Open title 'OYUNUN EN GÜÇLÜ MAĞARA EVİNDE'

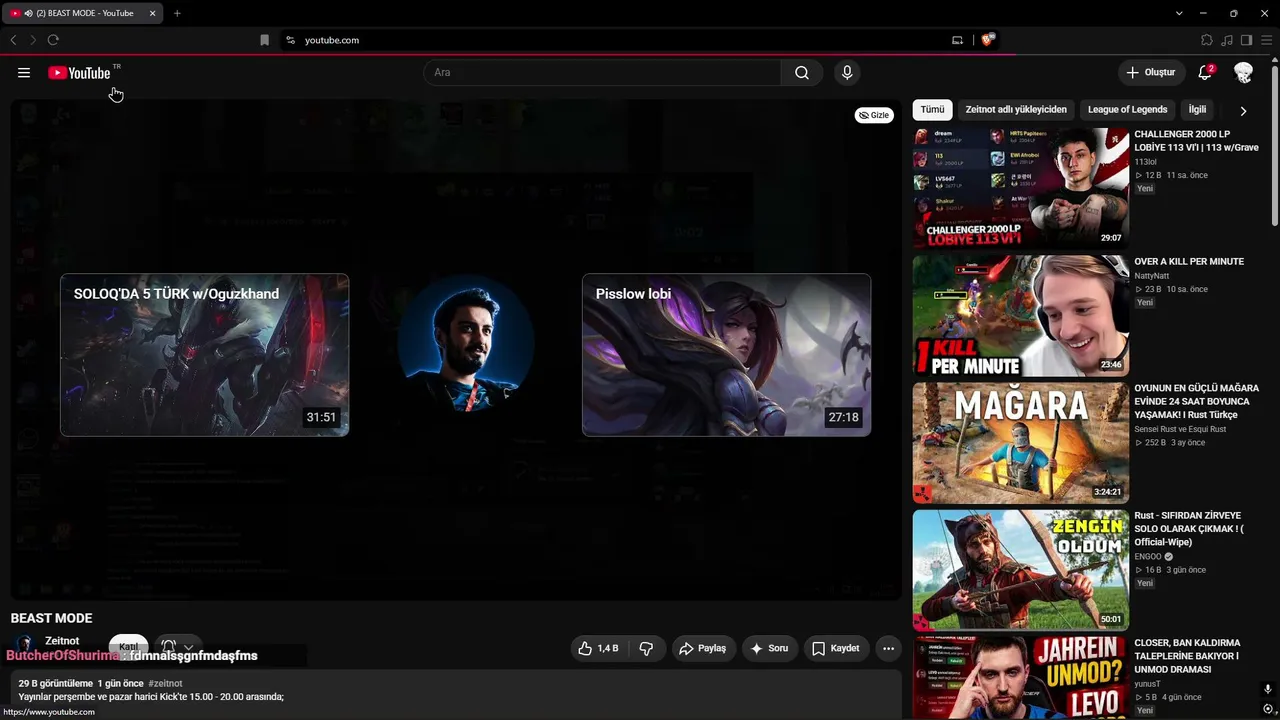click(x=1196, y=401)
